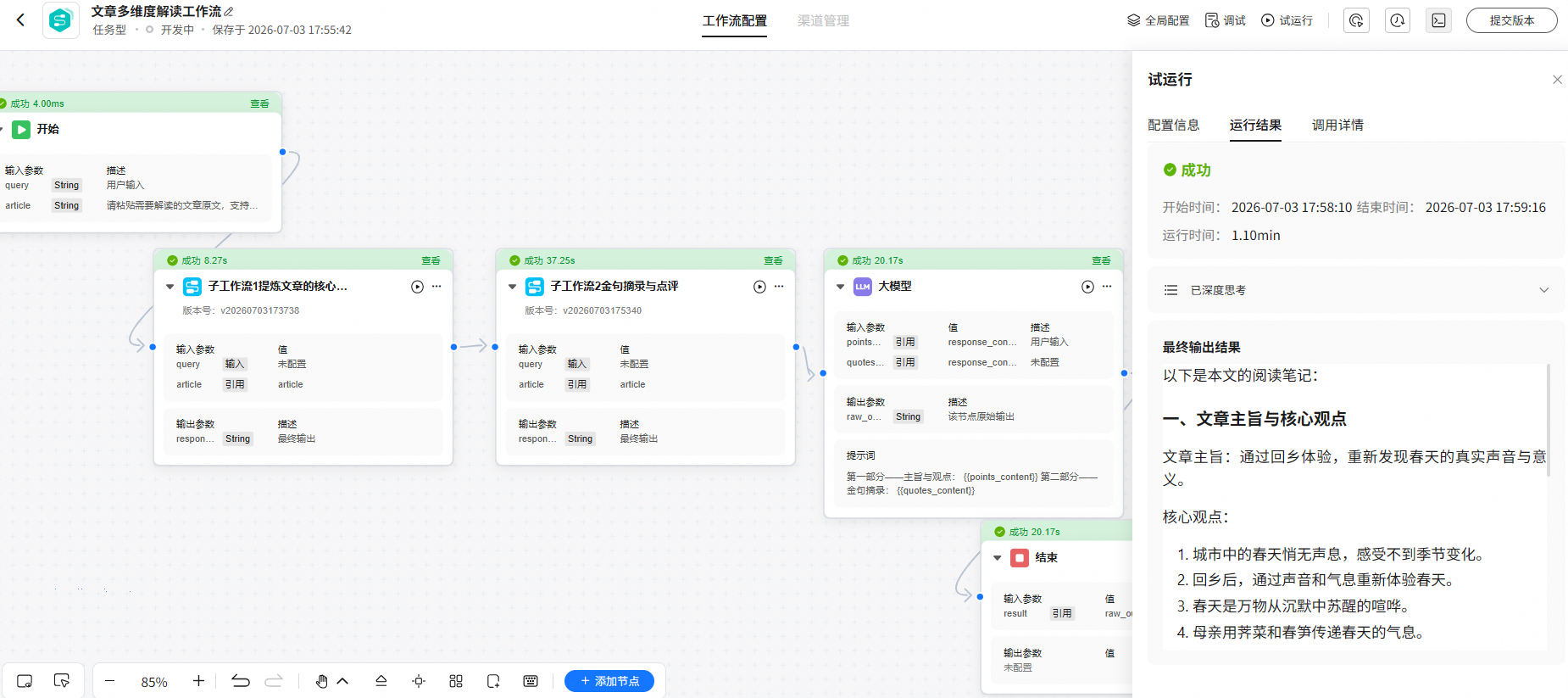Click list icon beside 已深度思考
Screen dimensions: 1568x698
pos(1170,290)
